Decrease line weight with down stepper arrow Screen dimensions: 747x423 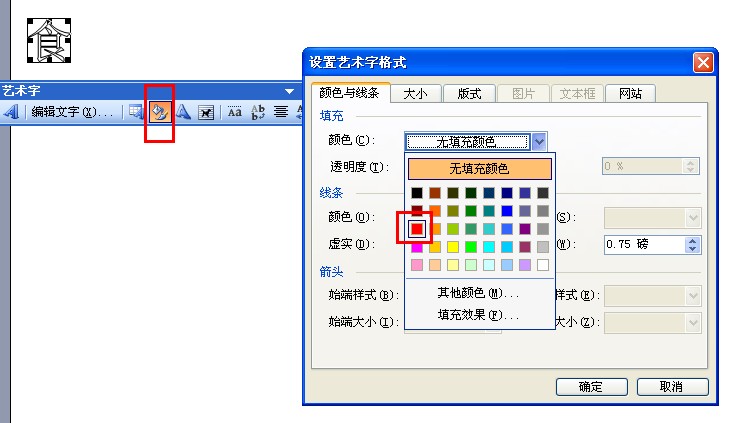692,249
